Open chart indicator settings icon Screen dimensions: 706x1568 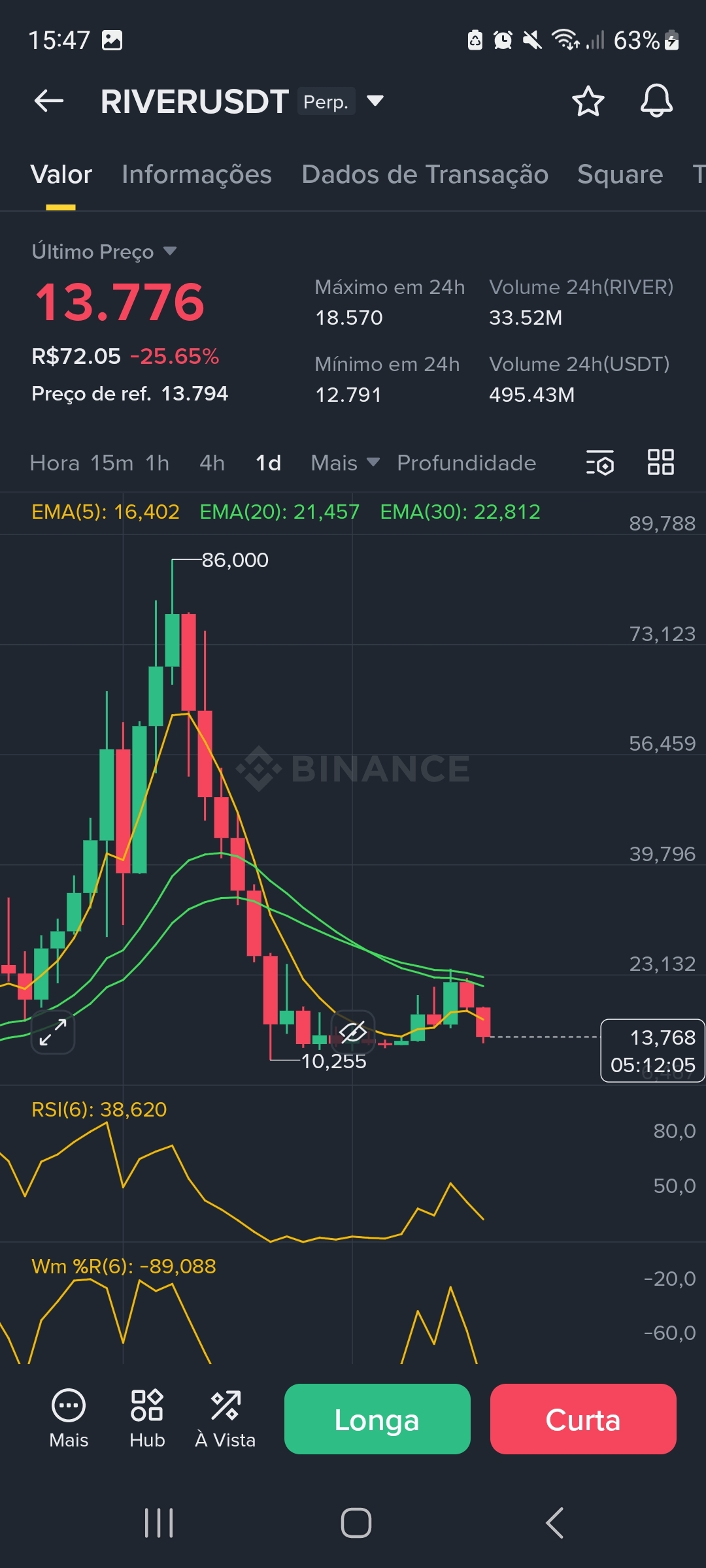coord(599,463)
